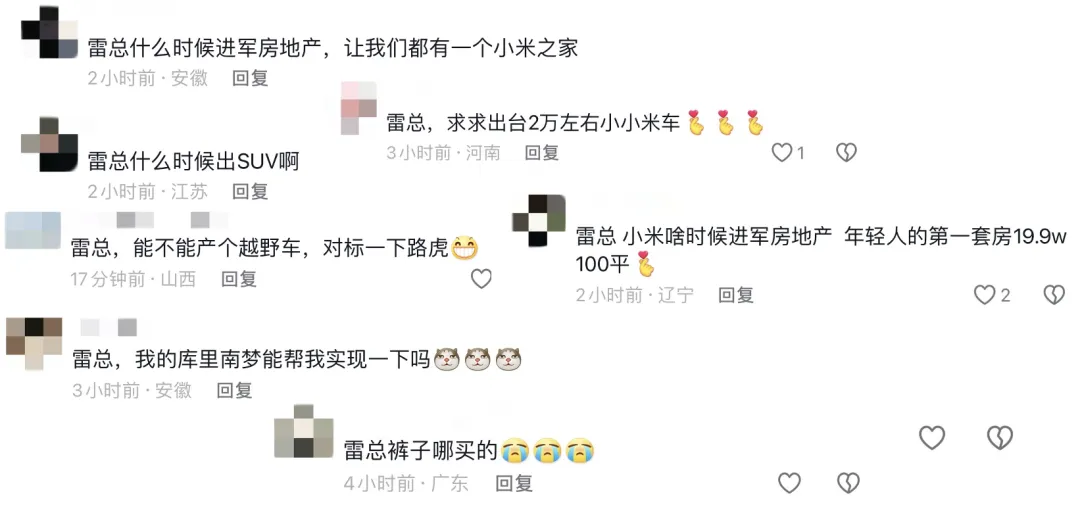Dislike the 2万左右小小米车 comment

[x=846, y=152]
